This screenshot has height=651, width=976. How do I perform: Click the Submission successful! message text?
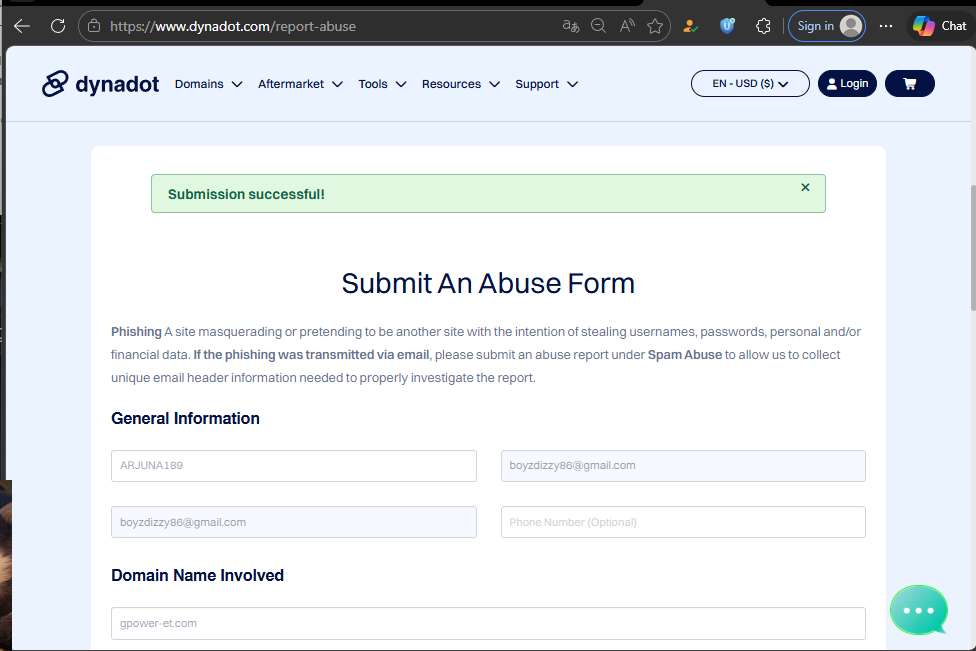tap(246, 194)
